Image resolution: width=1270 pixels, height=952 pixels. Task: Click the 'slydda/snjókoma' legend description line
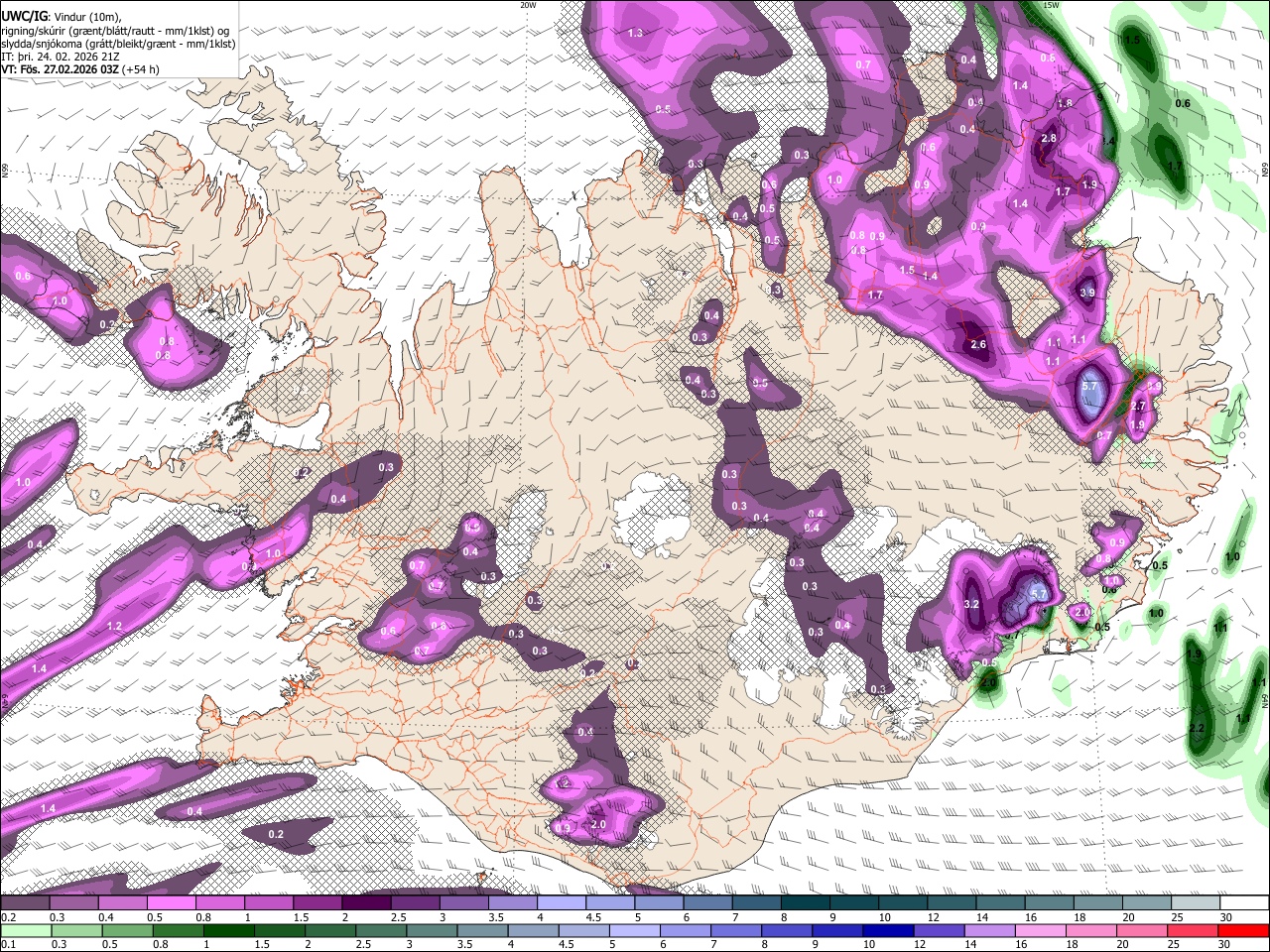pos(119,44)
